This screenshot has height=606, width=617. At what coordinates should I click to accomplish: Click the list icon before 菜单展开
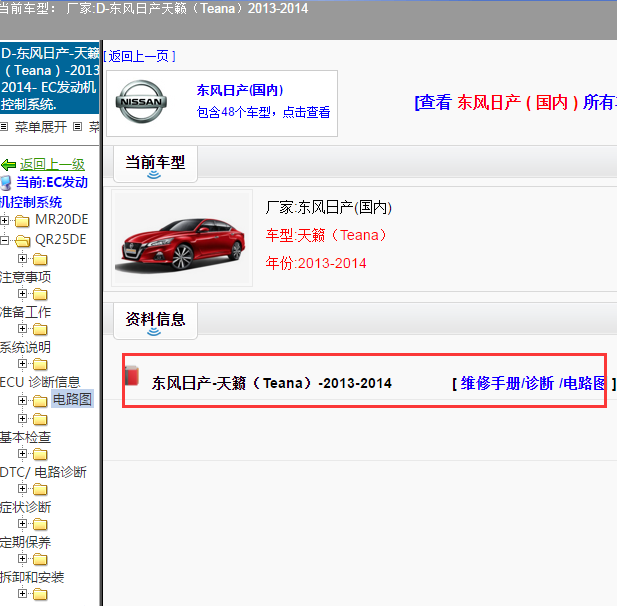click(4, 127)
